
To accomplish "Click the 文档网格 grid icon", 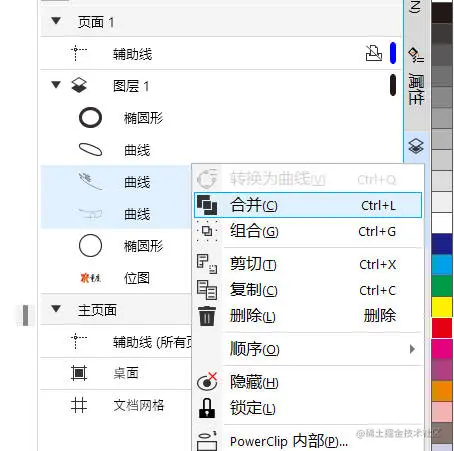I will pyautogui.click(x=79, y=405).
